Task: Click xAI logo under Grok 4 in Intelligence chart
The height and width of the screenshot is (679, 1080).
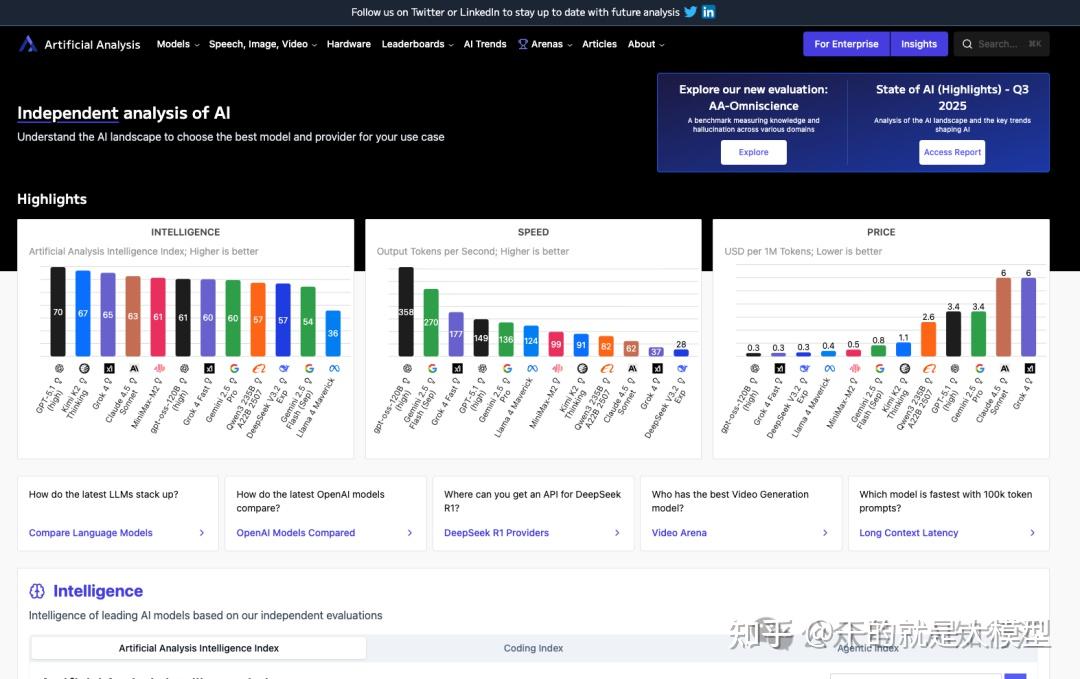Action: point(109,368)
